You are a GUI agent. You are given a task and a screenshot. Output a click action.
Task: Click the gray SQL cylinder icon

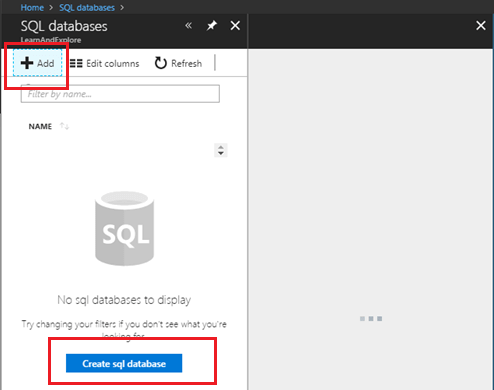click(124, 228)
